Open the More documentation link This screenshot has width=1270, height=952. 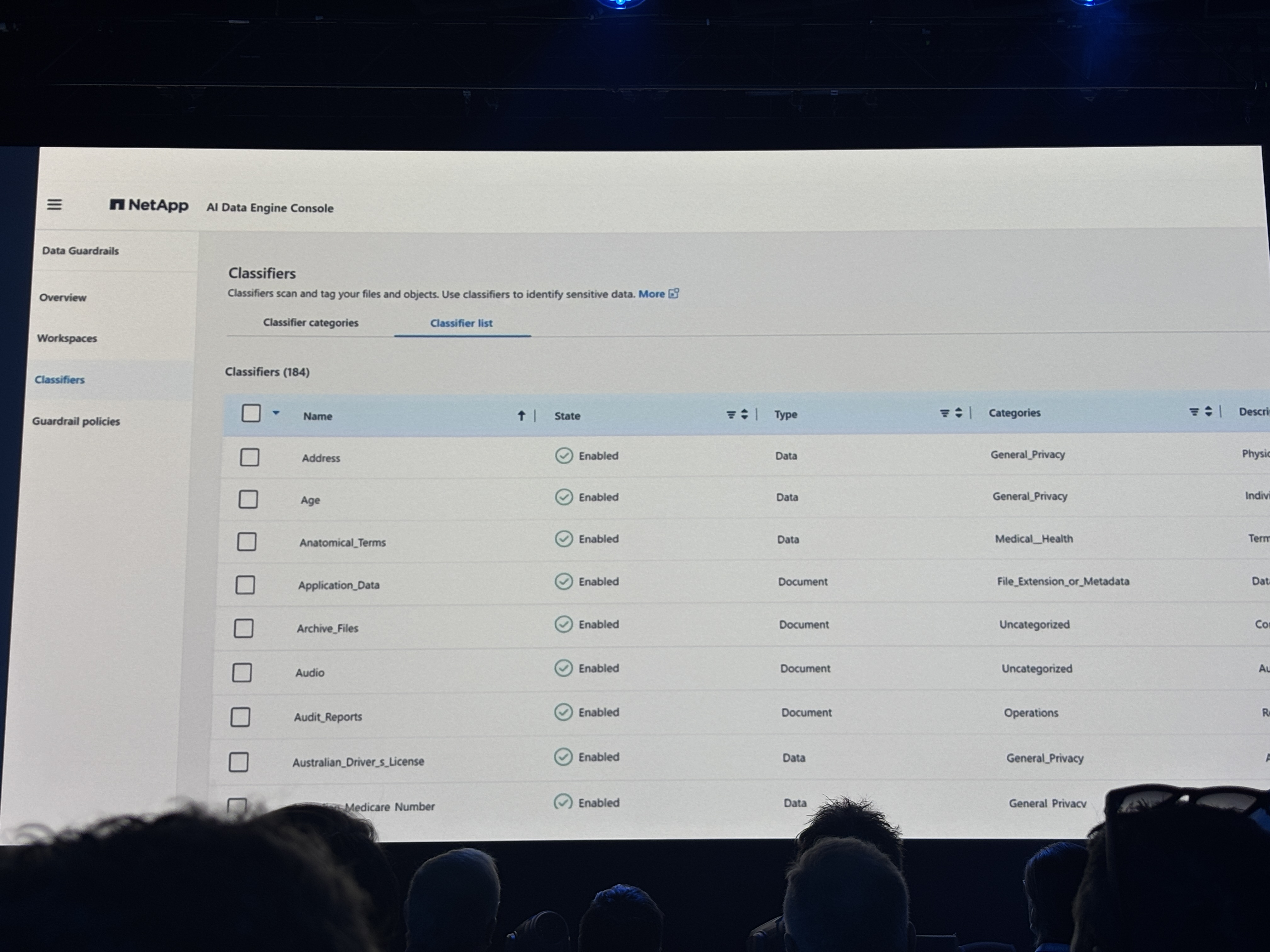pyautogui.click(x=651, y=294)
